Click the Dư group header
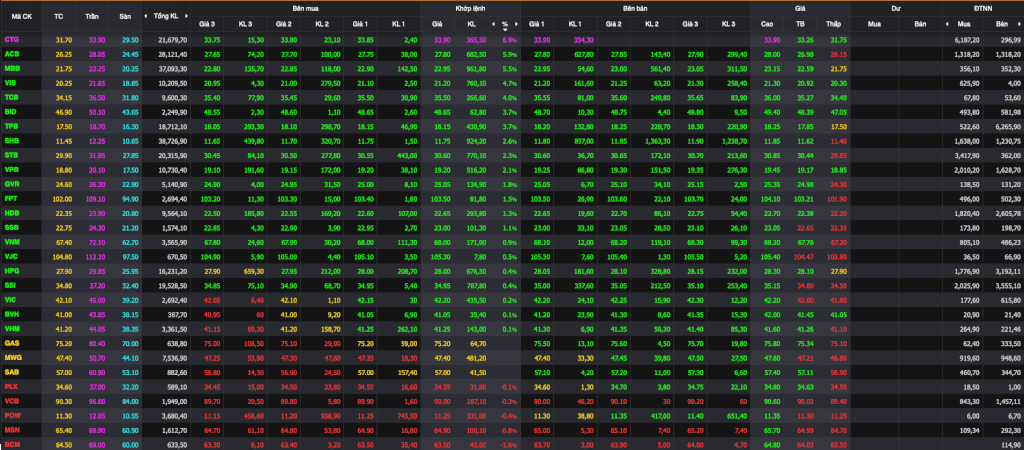This screenshot has width=1024, height=450. pos(896,8)
